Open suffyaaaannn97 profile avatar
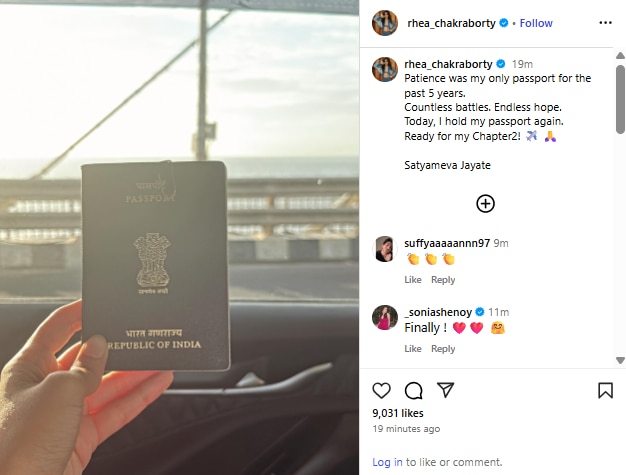This screenshot has height=475, width=626. tap(385, 249)
